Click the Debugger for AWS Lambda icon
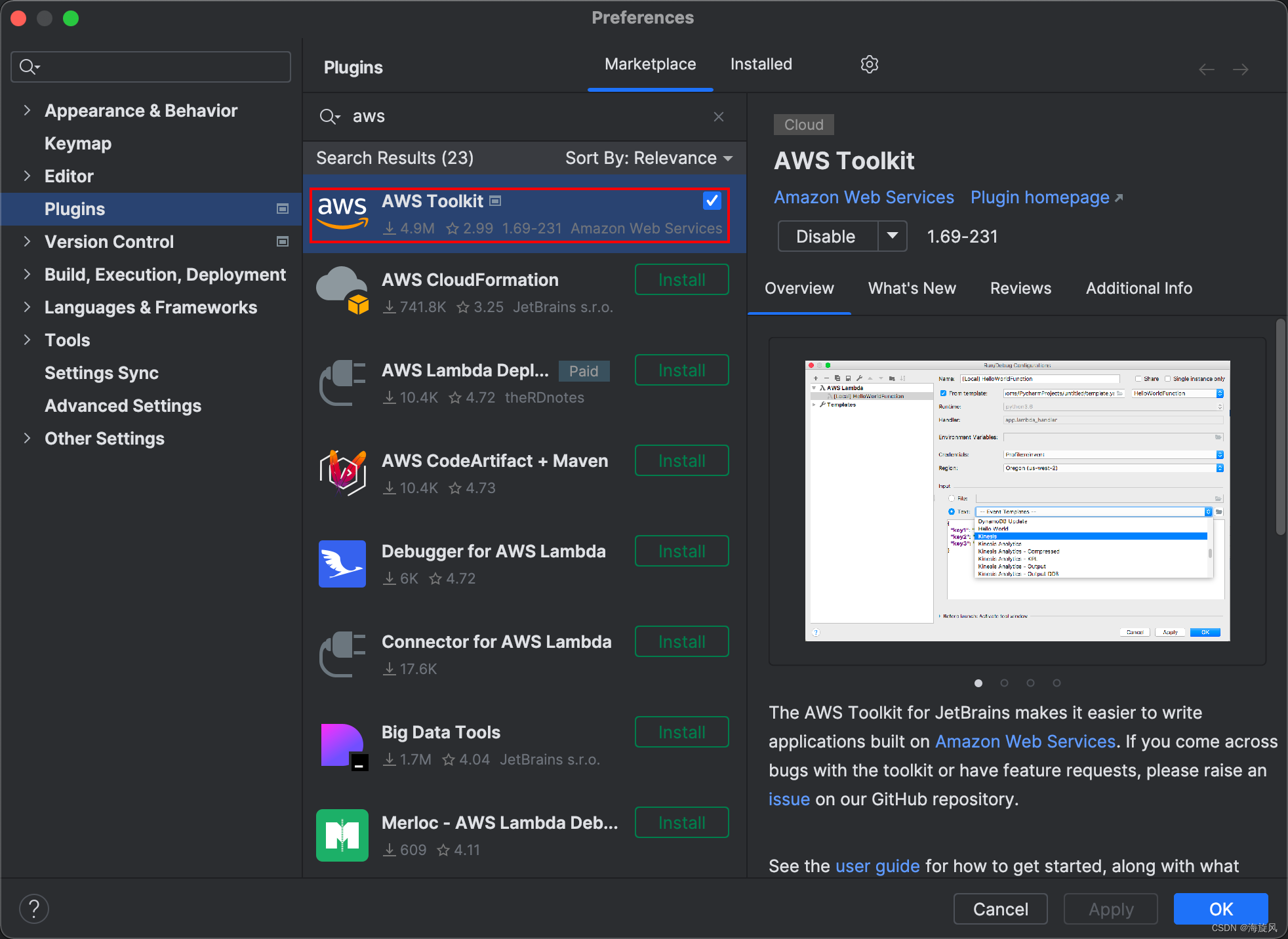 click(342, 564)
